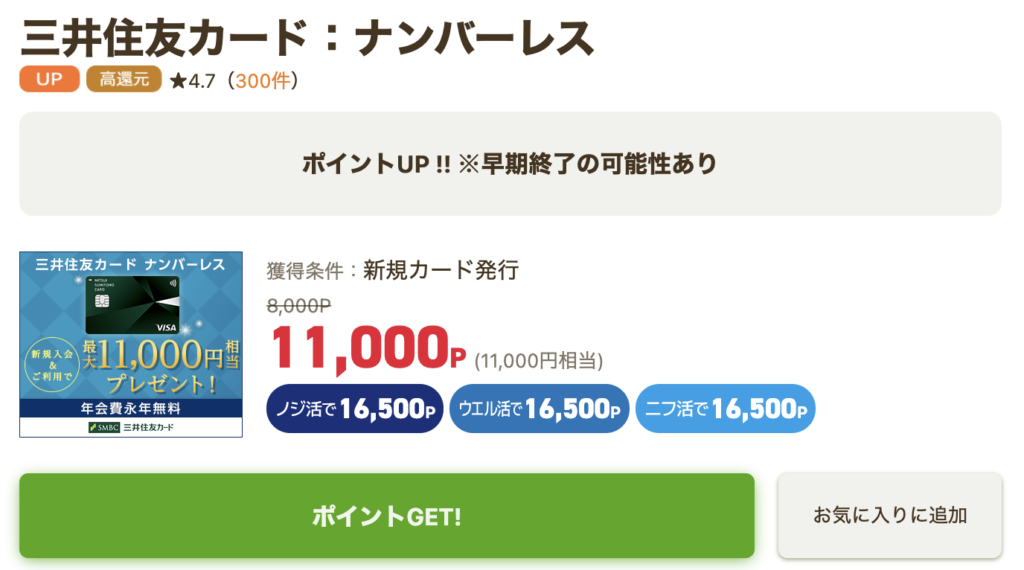
Task: Select the ウエル活で16,500P badge
Action: click(539, 409)
